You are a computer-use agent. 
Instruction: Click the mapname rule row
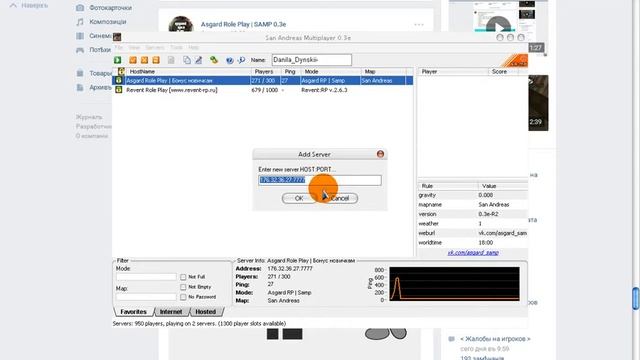473,204
